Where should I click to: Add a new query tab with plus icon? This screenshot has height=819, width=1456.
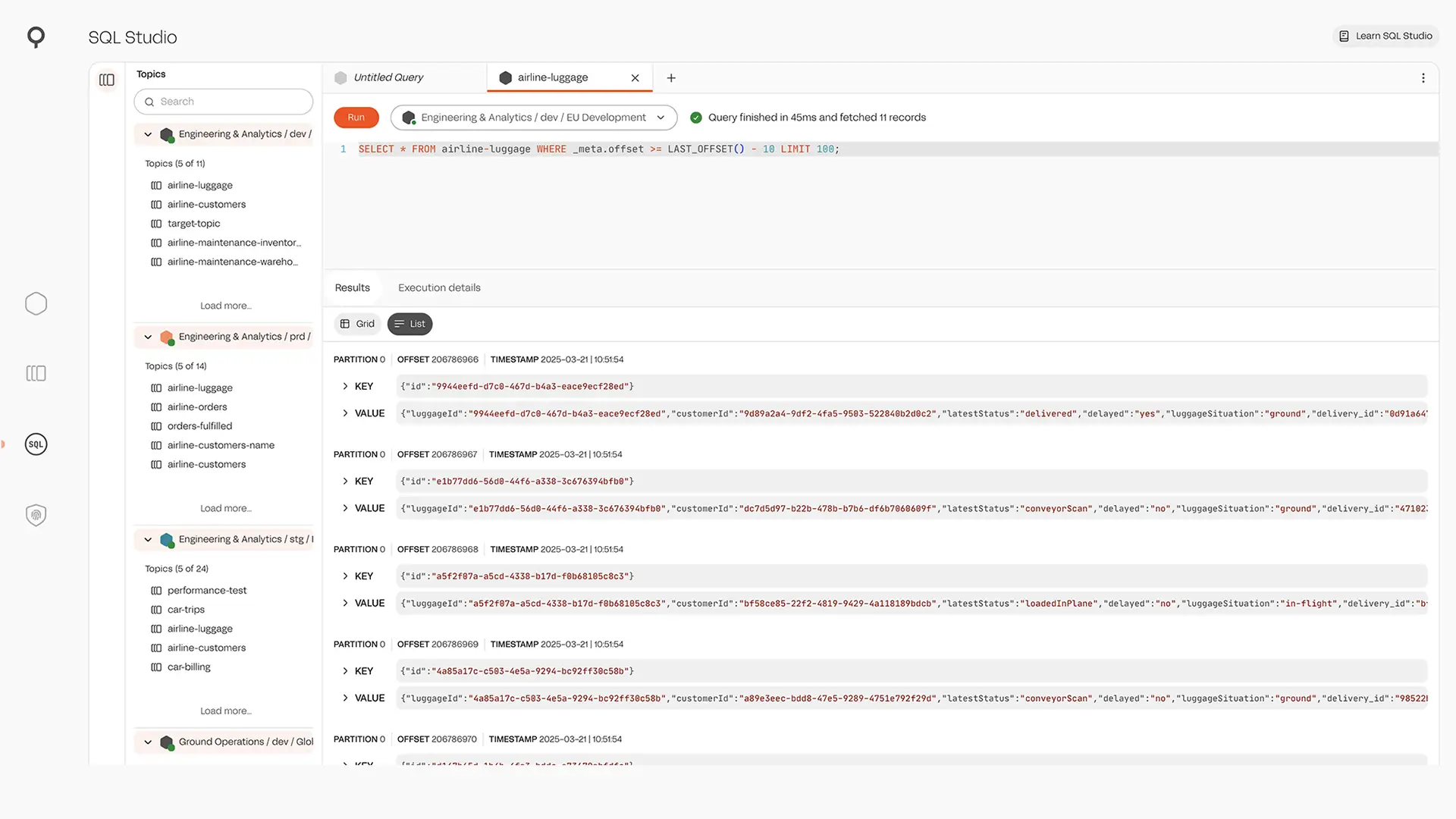point(671,78)
